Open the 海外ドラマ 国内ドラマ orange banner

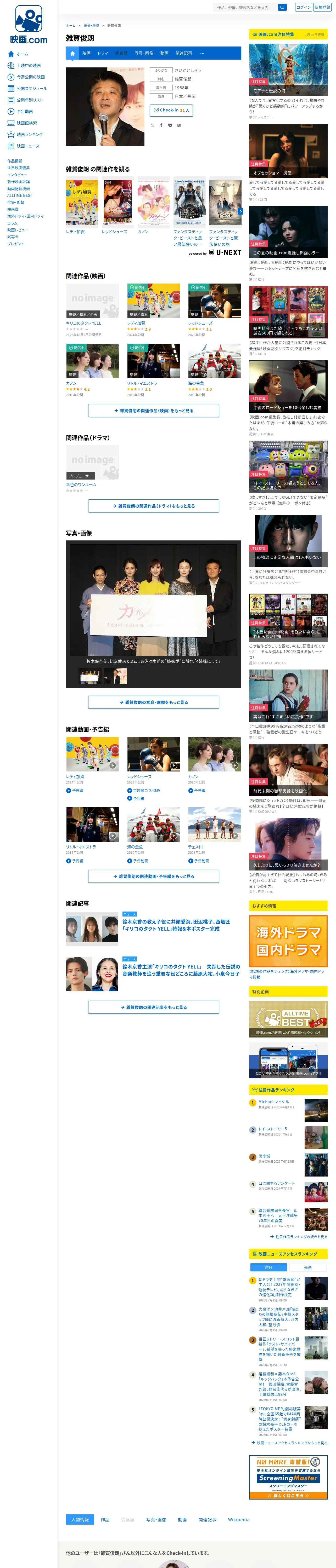coord(288,941)
